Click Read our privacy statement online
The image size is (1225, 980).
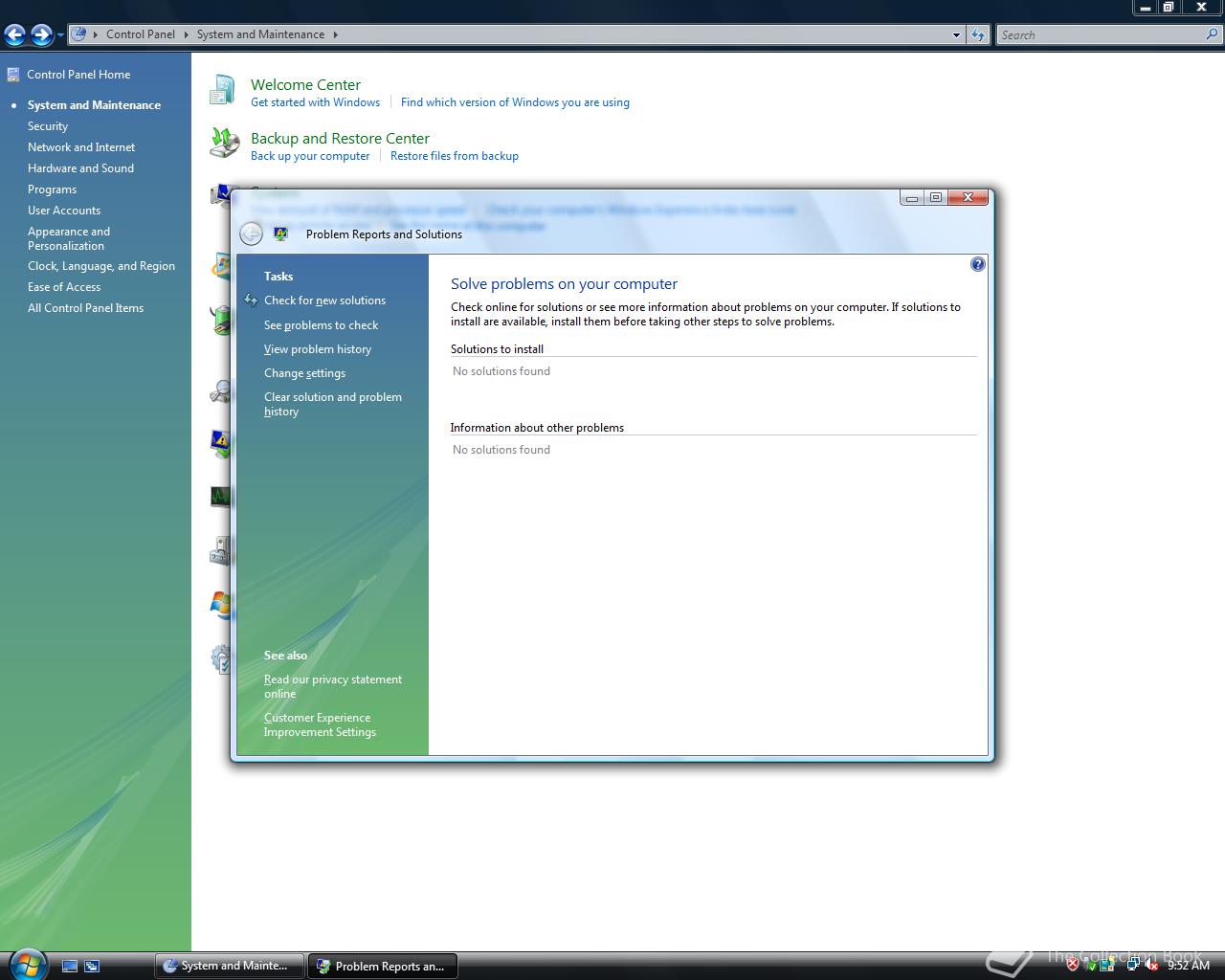333,686
